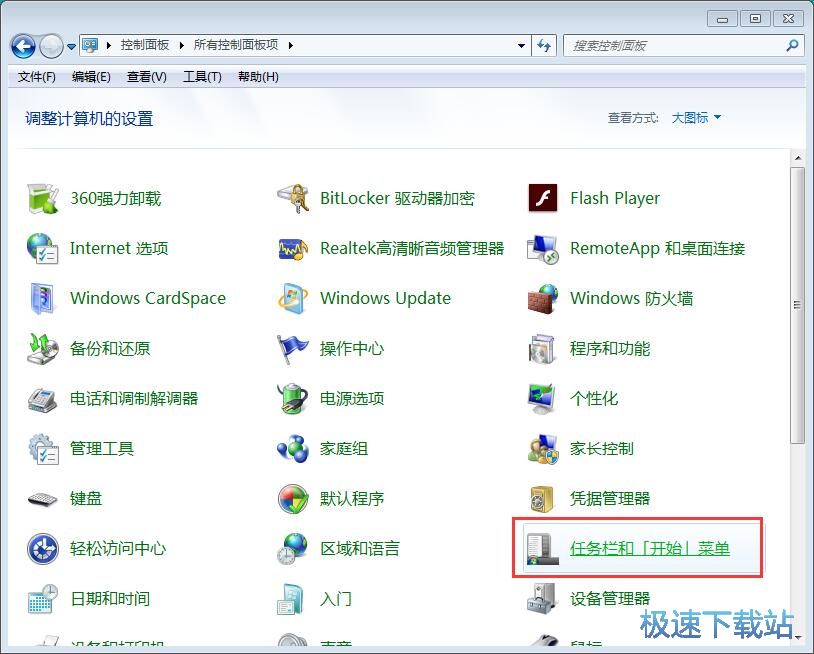The height and width of the screenshot is (654, 814).
Task: Click the 任务栏和「开始」菜单 text link
Action: pos(650,549)
